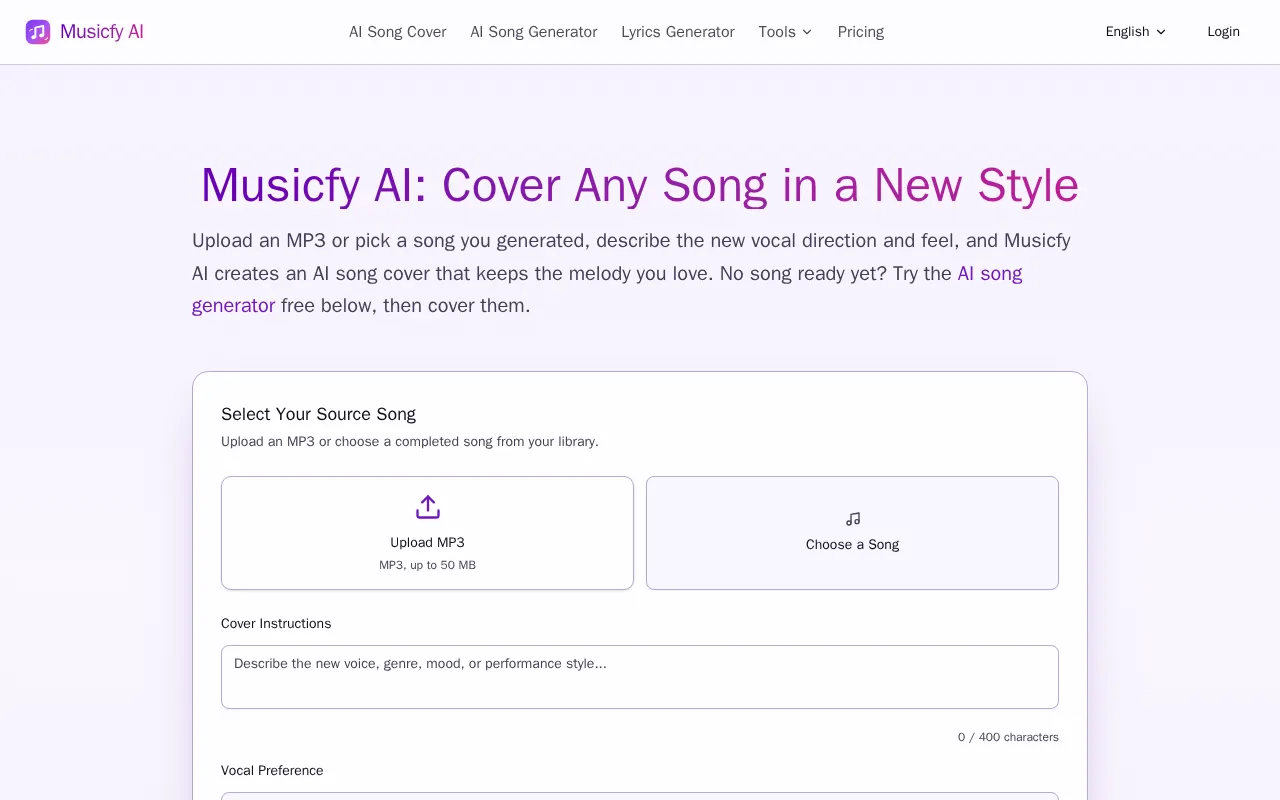Open the English language selector
The width and height of the screenshot is (1280, 800).
click(1136, 32)
